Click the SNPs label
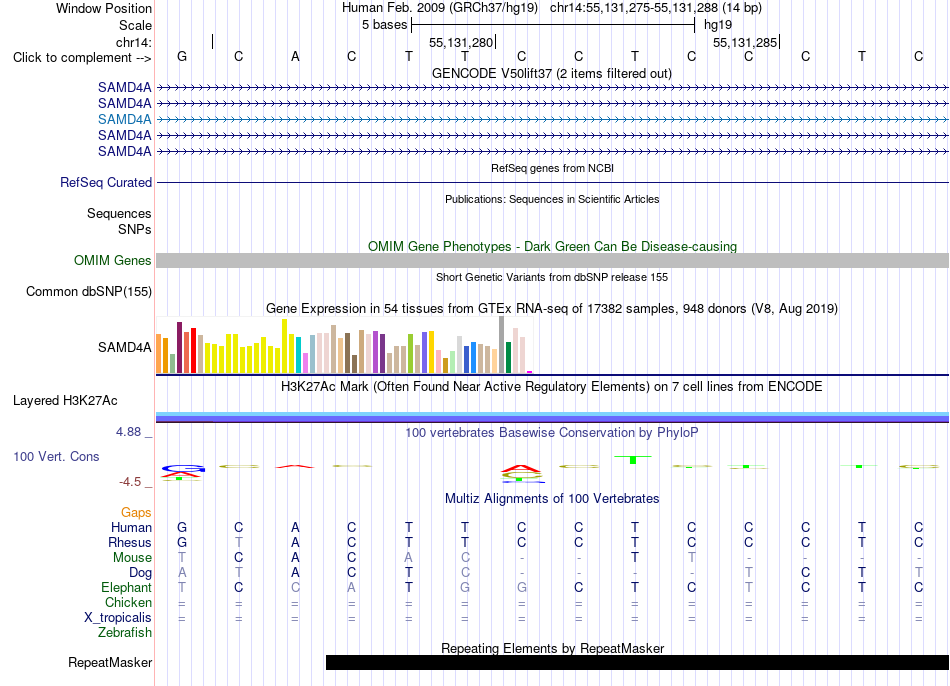Image resolution: width=950 pixels, height=686 pixels. (135, 229)
